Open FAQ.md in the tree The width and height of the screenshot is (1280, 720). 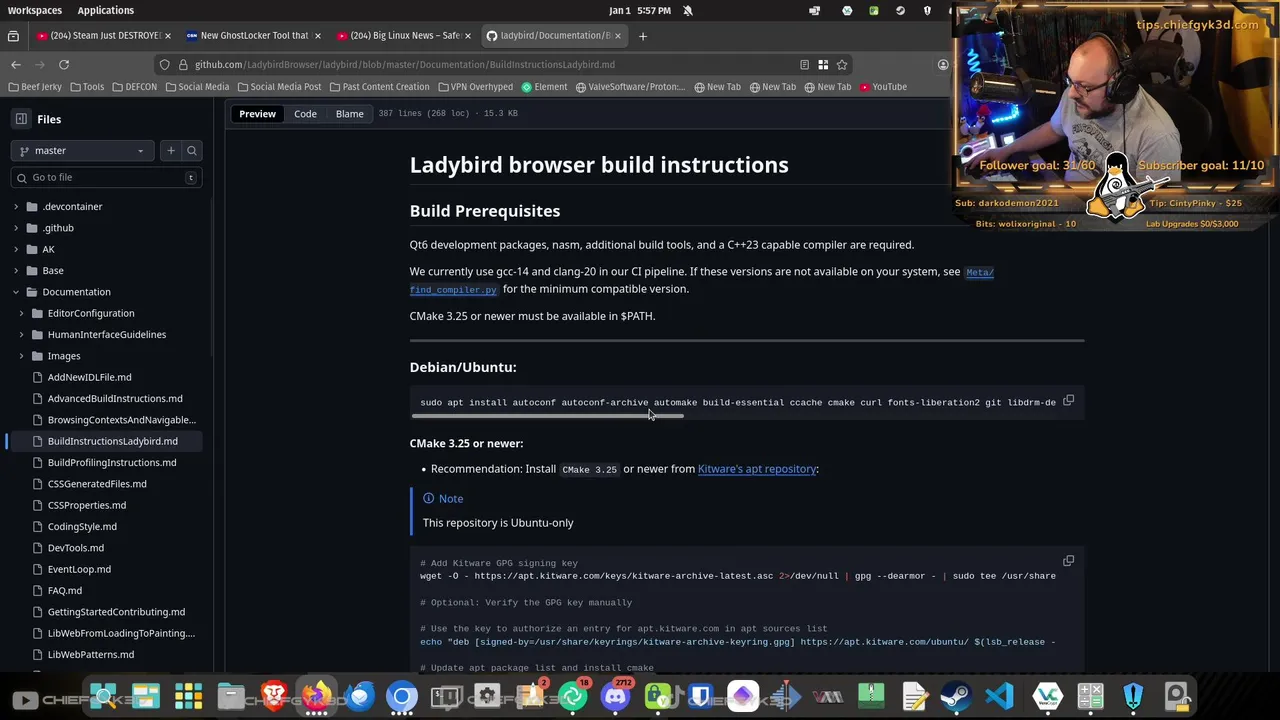65,591
